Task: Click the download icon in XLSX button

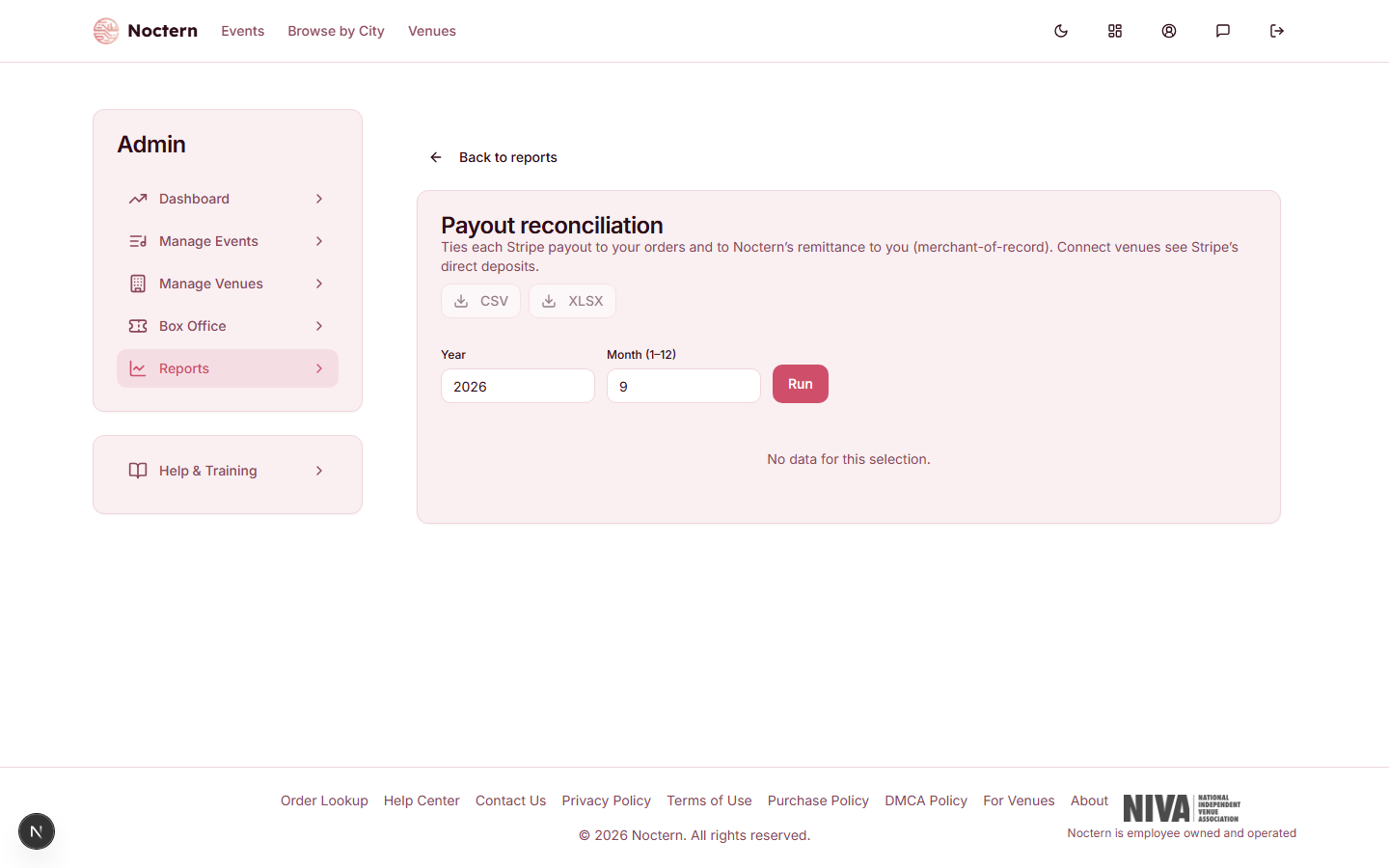Action: 549,301
